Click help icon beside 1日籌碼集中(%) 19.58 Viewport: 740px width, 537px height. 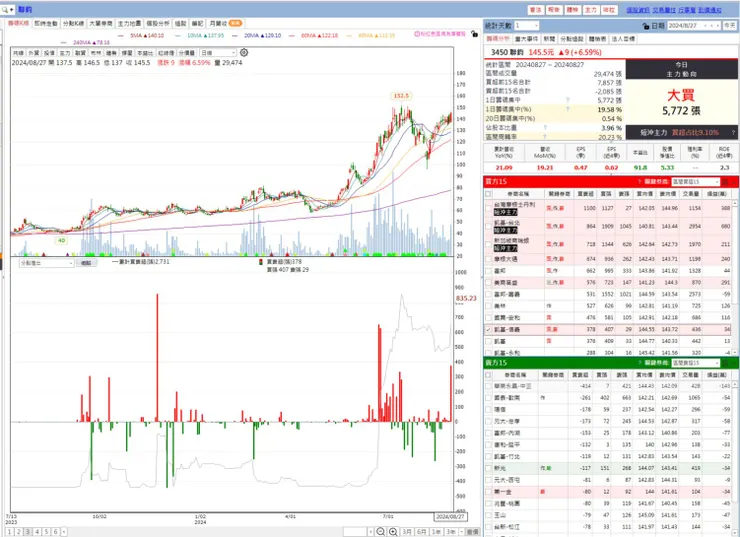(568, 109)
